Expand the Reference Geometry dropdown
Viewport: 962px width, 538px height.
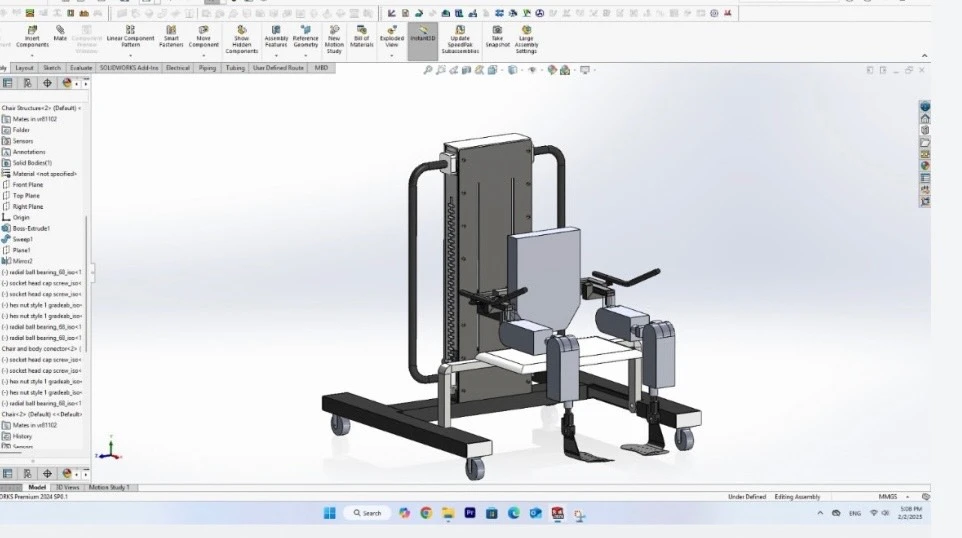[x=305, y=38]
